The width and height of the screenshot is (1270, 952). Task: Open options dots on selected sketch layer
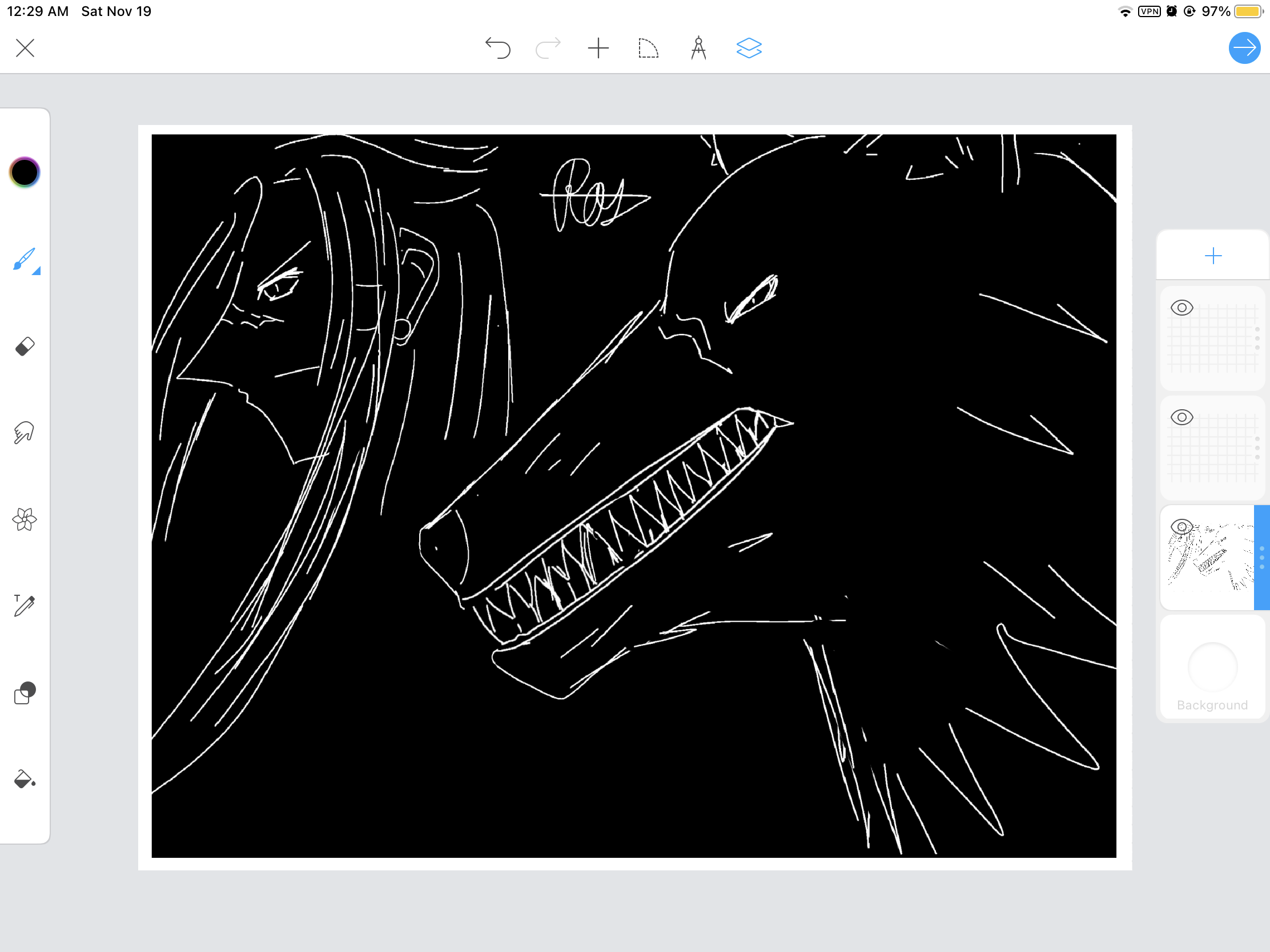pyautogui.click(x=1261, y=558)
